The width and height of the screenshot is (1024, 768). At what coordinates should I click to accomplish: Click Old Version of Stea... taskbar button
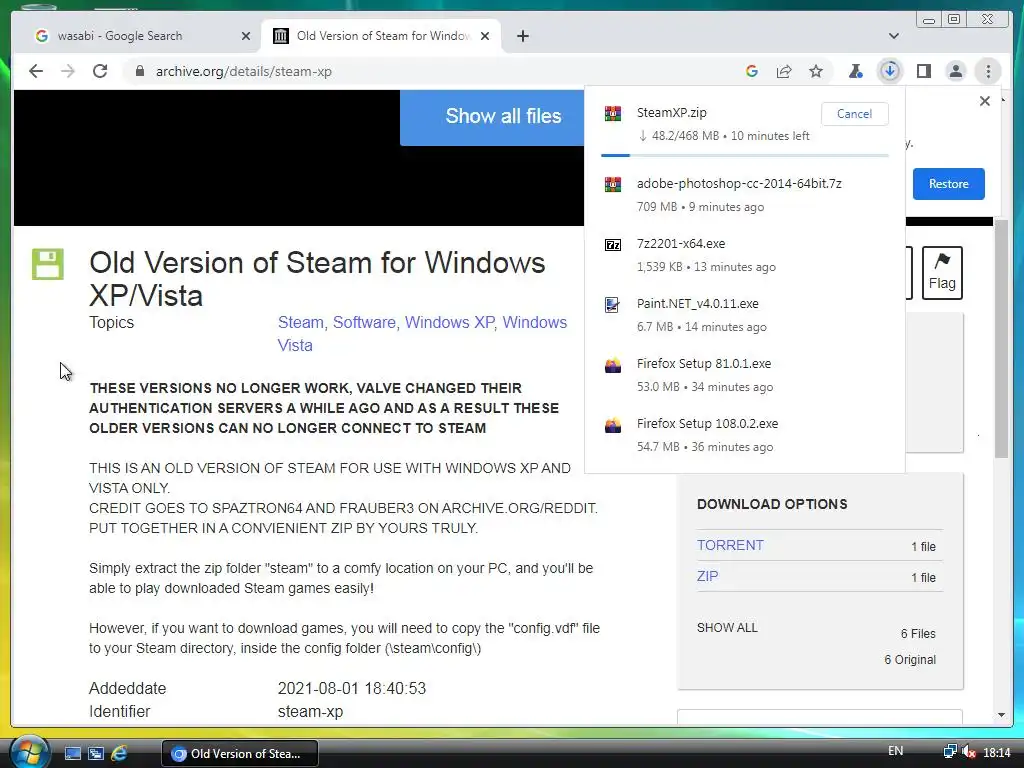pyautogui.click(x=240, y=754)
